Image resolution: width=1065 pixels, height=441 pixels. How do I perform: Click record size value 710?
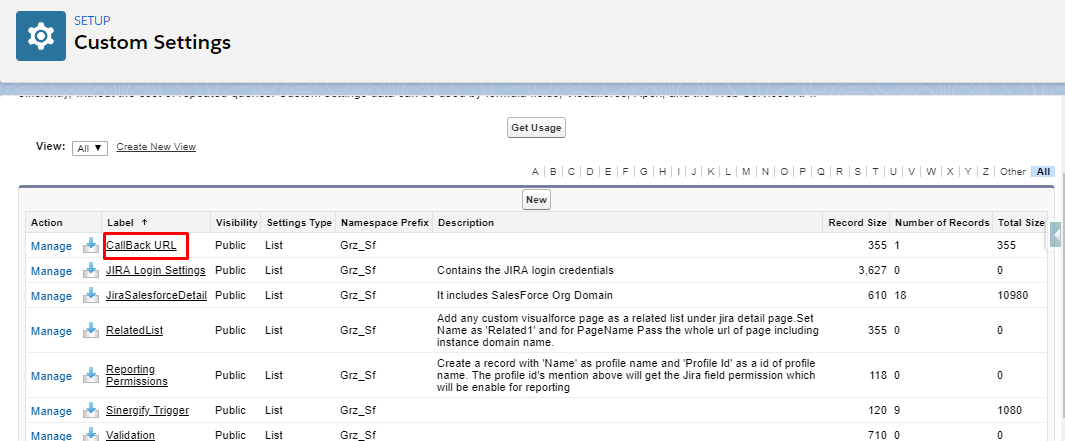[x=878, y=435]
